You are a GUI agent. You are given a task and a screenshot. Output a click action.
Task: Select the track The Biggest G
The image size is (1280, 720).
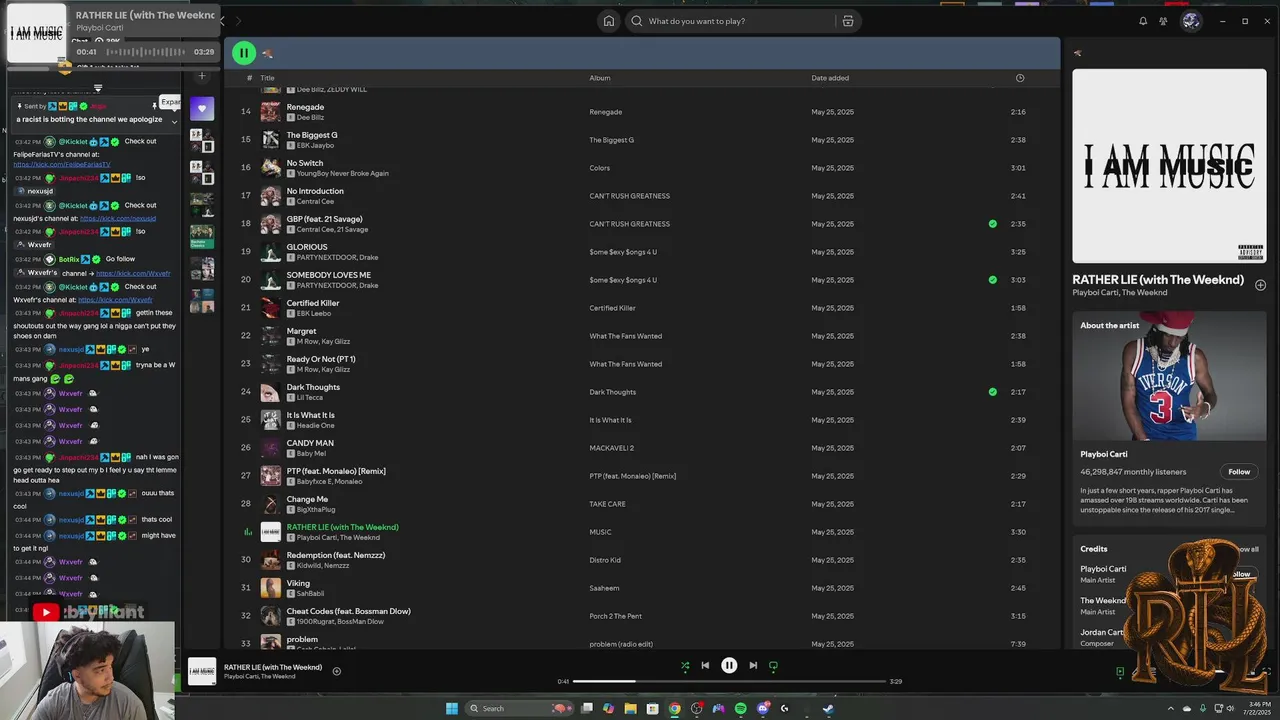312,135
